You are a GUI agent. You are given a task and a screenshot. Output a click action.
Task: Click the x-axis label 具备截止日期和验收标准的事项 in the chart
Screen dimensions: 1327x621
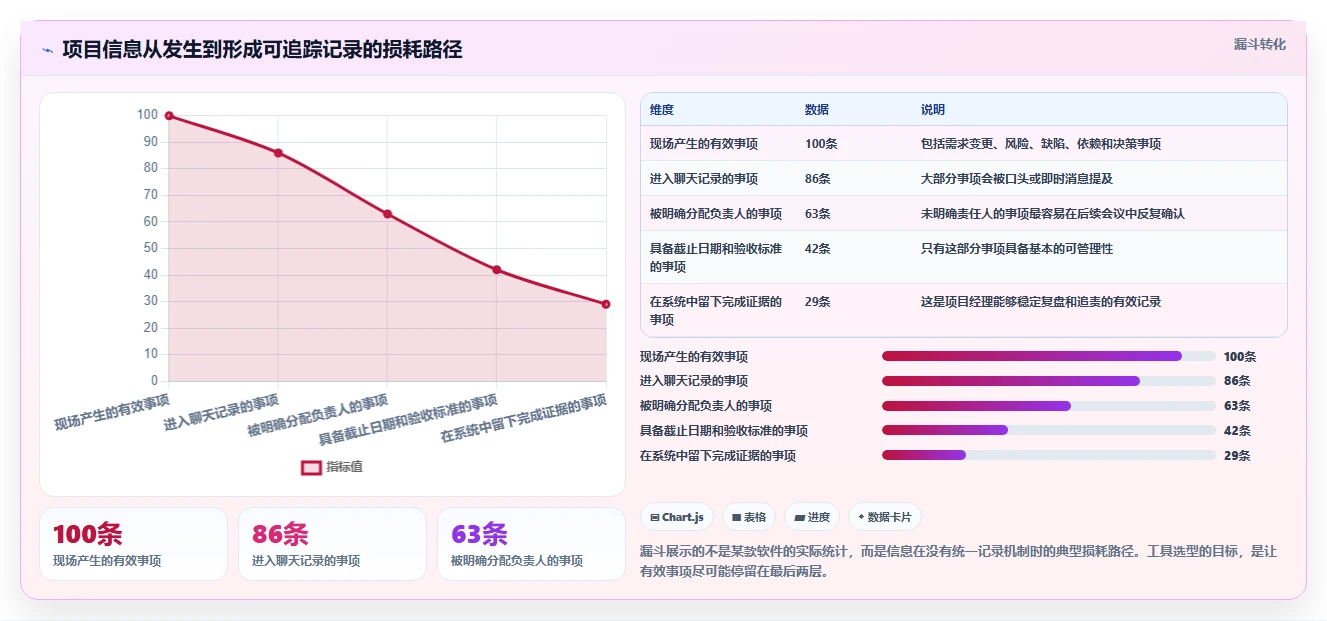coord(408,420)
